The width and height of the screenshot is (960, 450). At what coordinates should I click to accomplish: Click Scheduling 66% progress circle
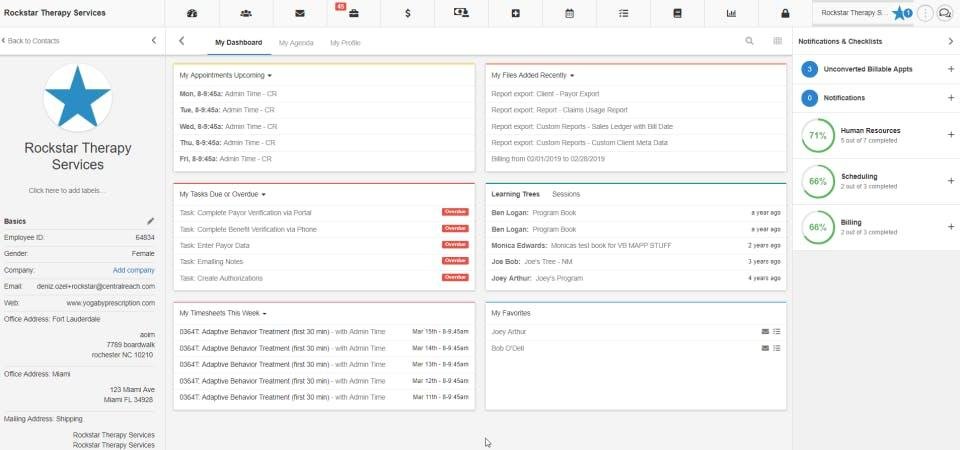click(x=818, y=181)
